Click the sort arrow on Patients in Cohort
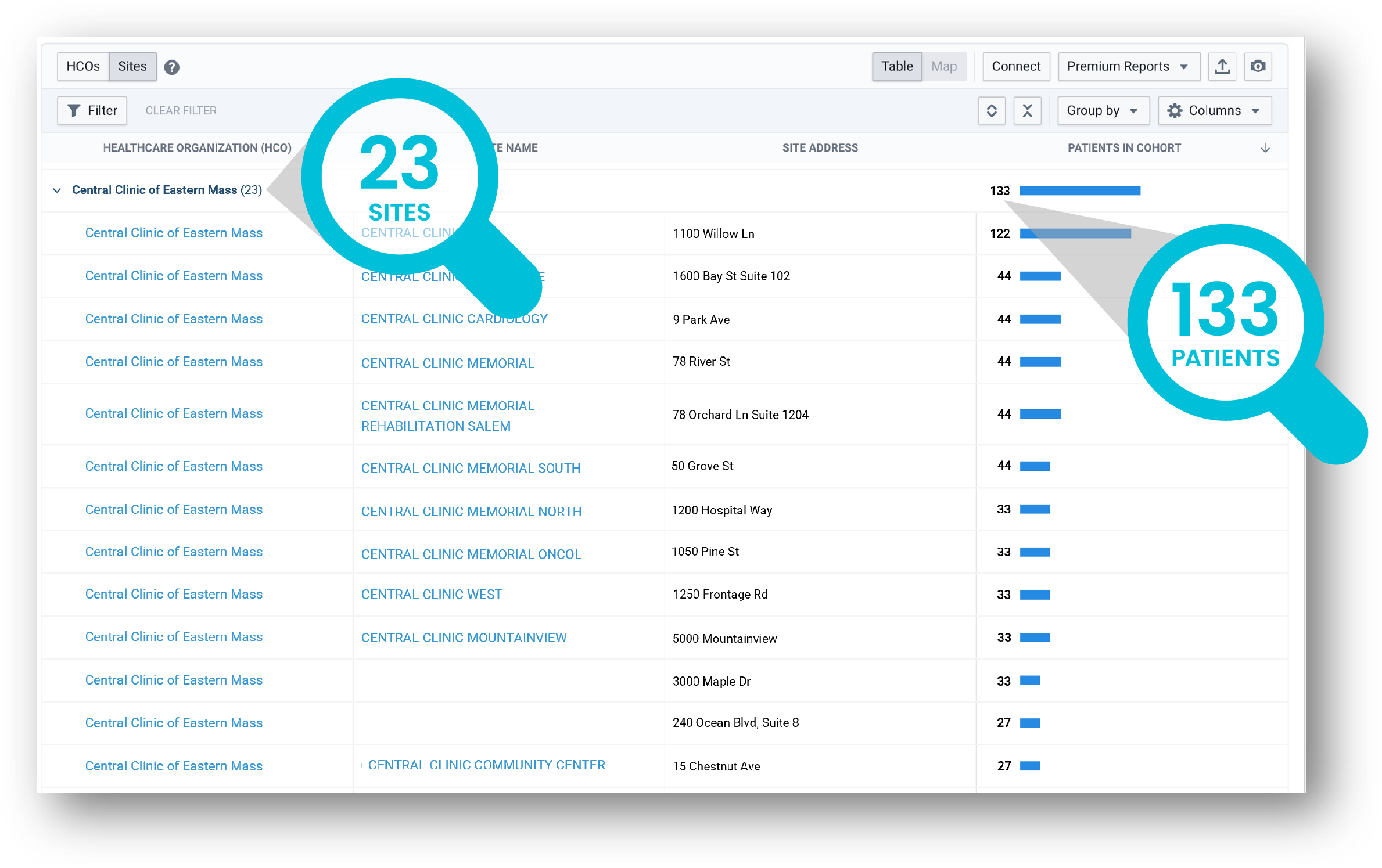1382x868 pixels. (1265, 149)
